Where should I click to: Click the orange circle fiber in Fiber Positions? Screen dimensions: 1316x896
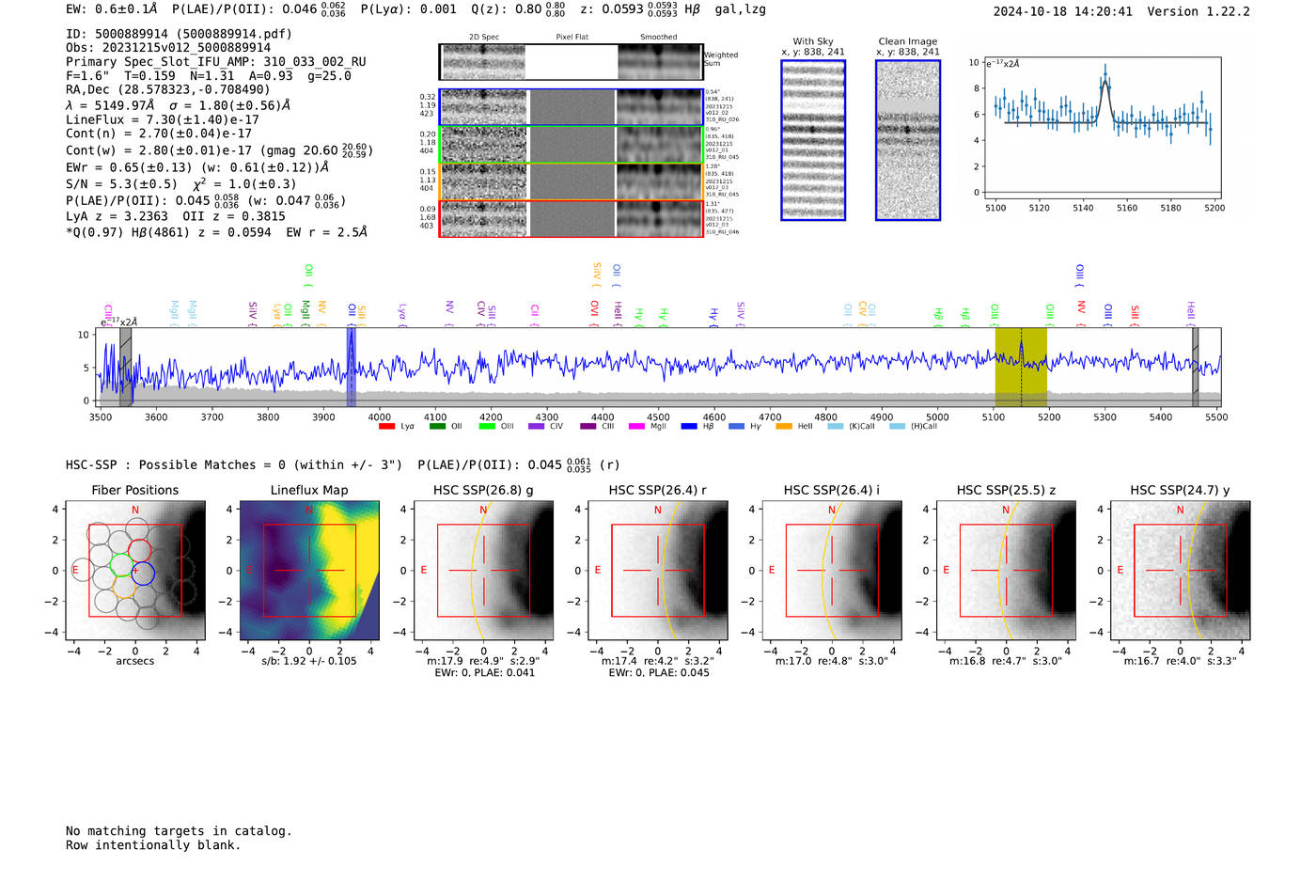pyautogui.click(x=125, y=589)
